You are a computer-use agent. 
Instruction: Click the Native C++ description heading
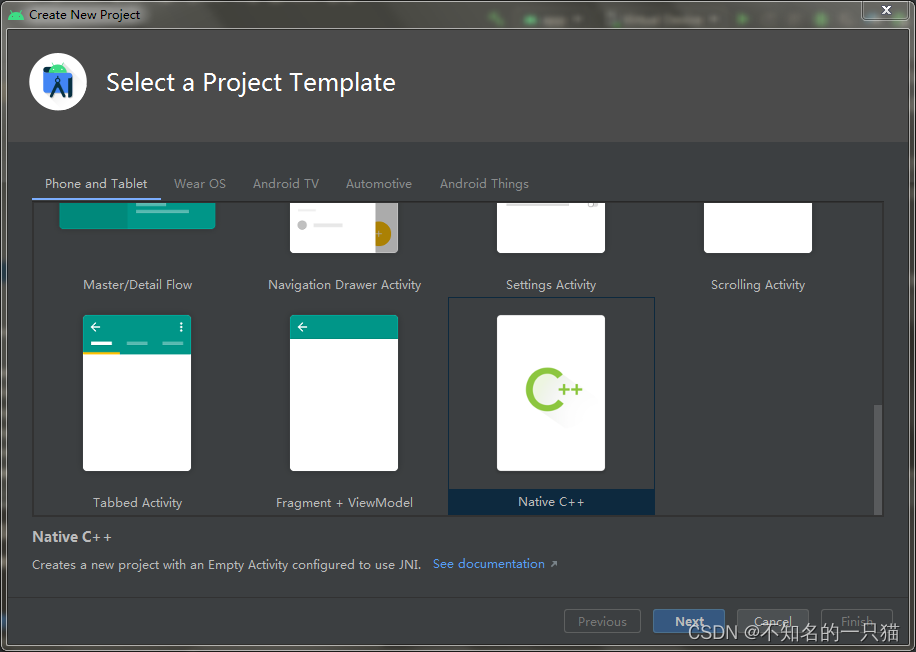72,536
